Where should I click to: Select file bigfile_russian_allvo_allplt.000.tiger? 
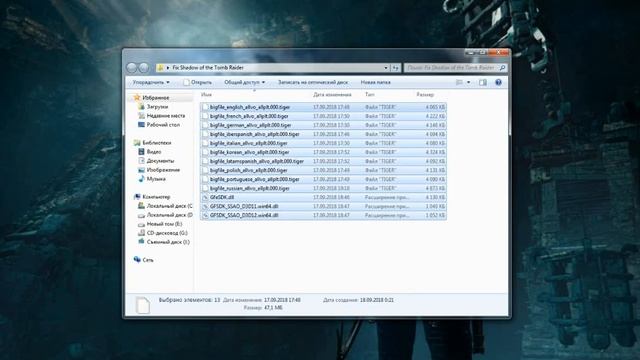[x=323, y=188]
